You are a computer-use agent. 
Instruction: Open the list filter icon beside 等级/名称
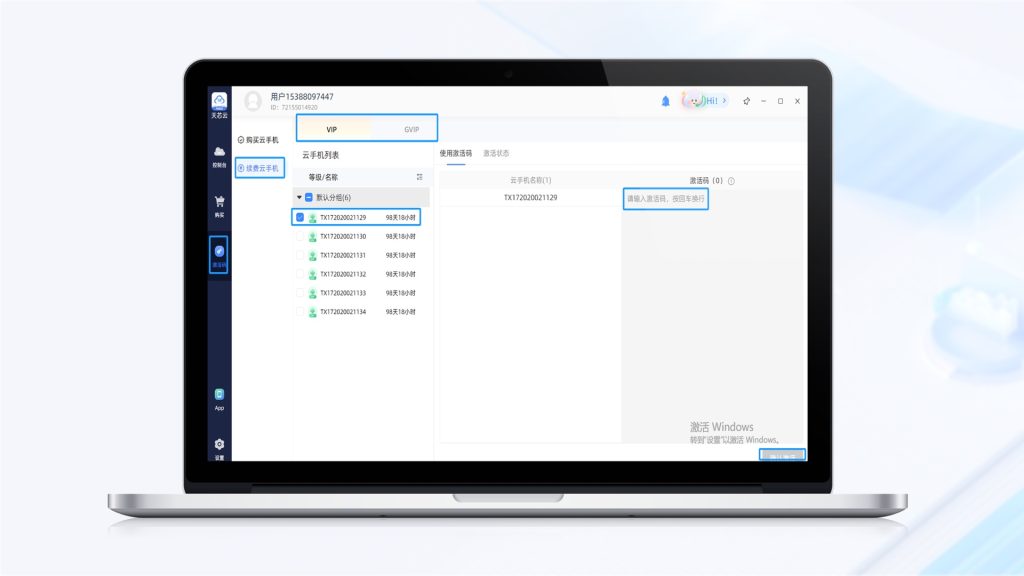tap(420, 177)
